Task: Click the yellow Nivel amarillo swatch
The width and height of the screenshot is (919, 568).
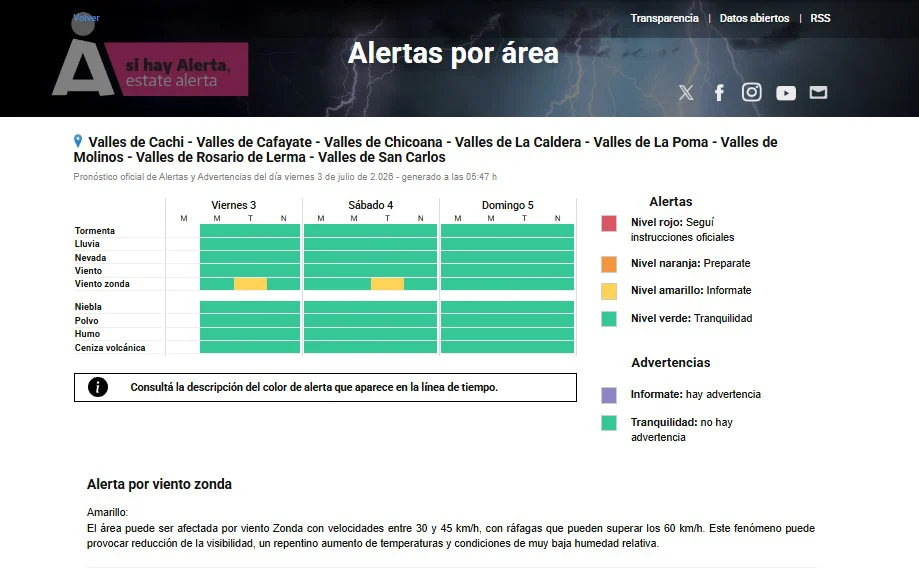Action: click(x=609, y=291)
